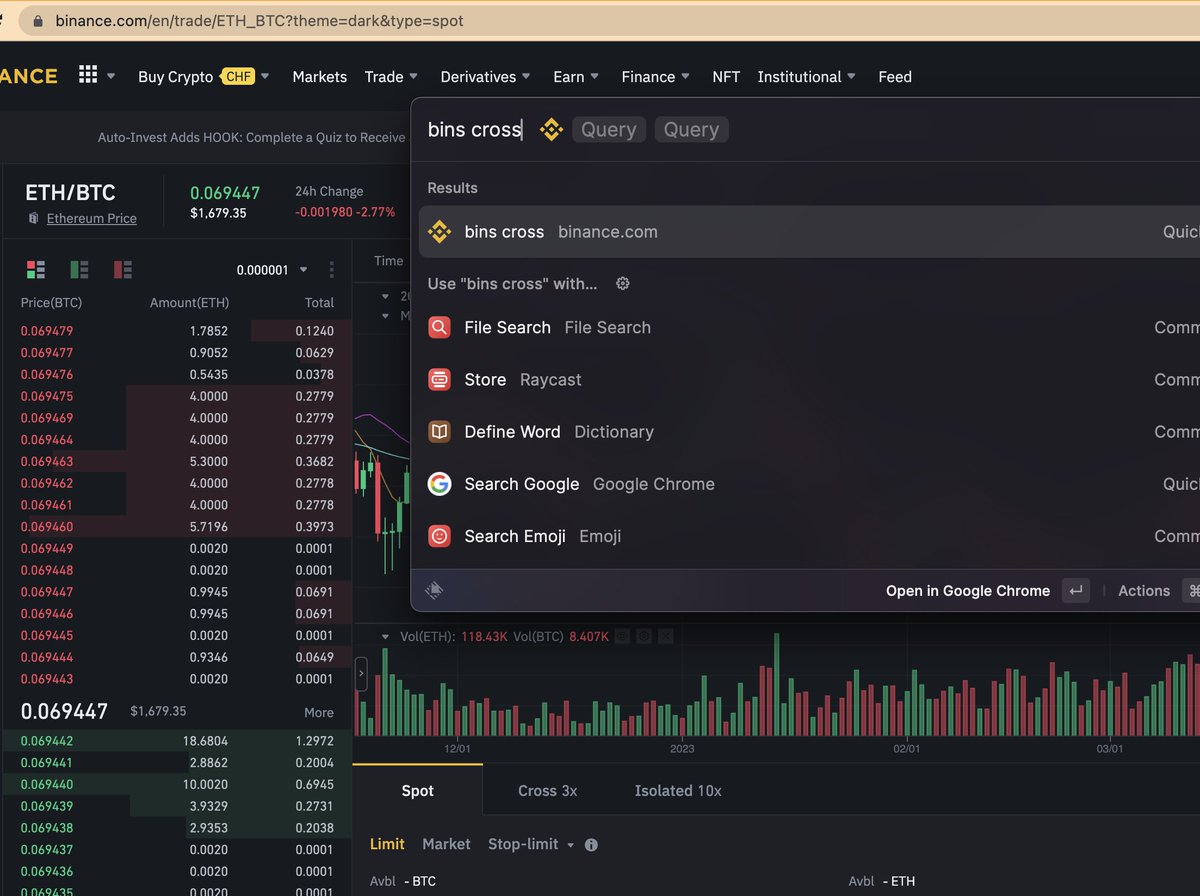Open the Binance apps grid menu
This screenshot has width=1200, height=896.
tap(88, 76)
